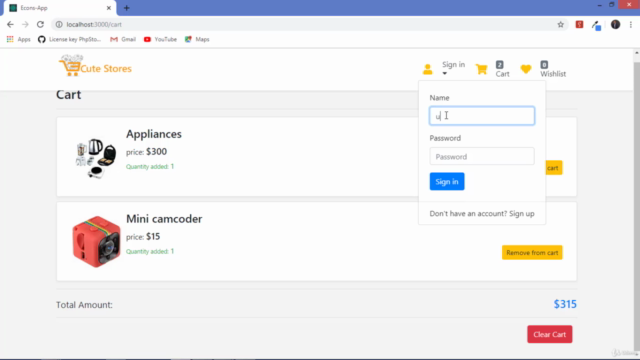Screen dimensions: 640x360
Task: Open the Chrome profile avatar
Action: pyautogui.click(x=615, y=24)
